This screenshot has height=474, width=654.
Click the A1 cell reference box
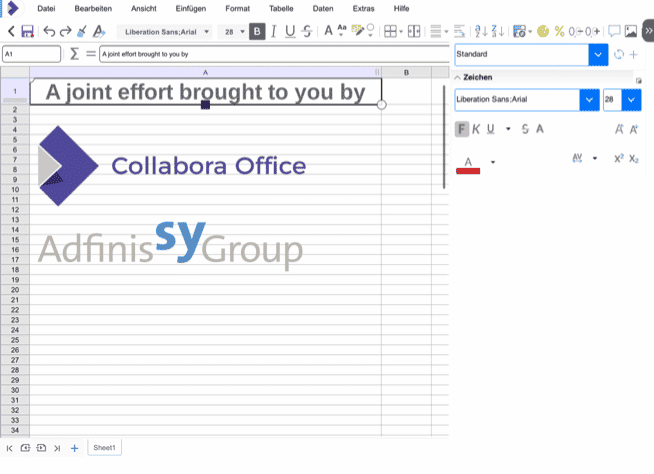click(x=31, y=53)
